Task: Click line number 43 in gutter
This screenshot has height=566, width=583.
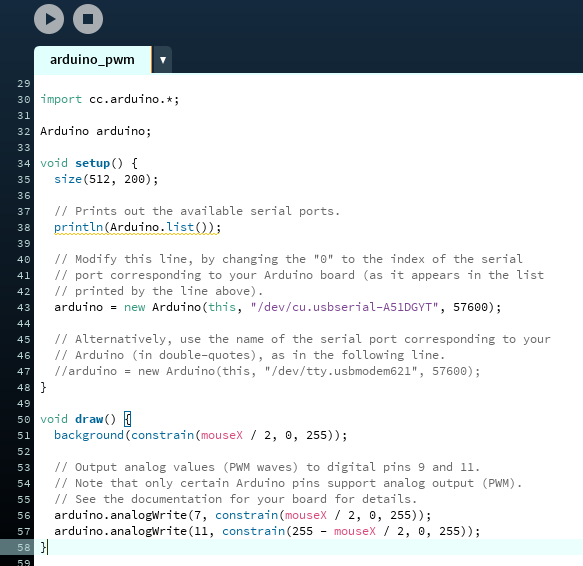Action: (24, 308)
